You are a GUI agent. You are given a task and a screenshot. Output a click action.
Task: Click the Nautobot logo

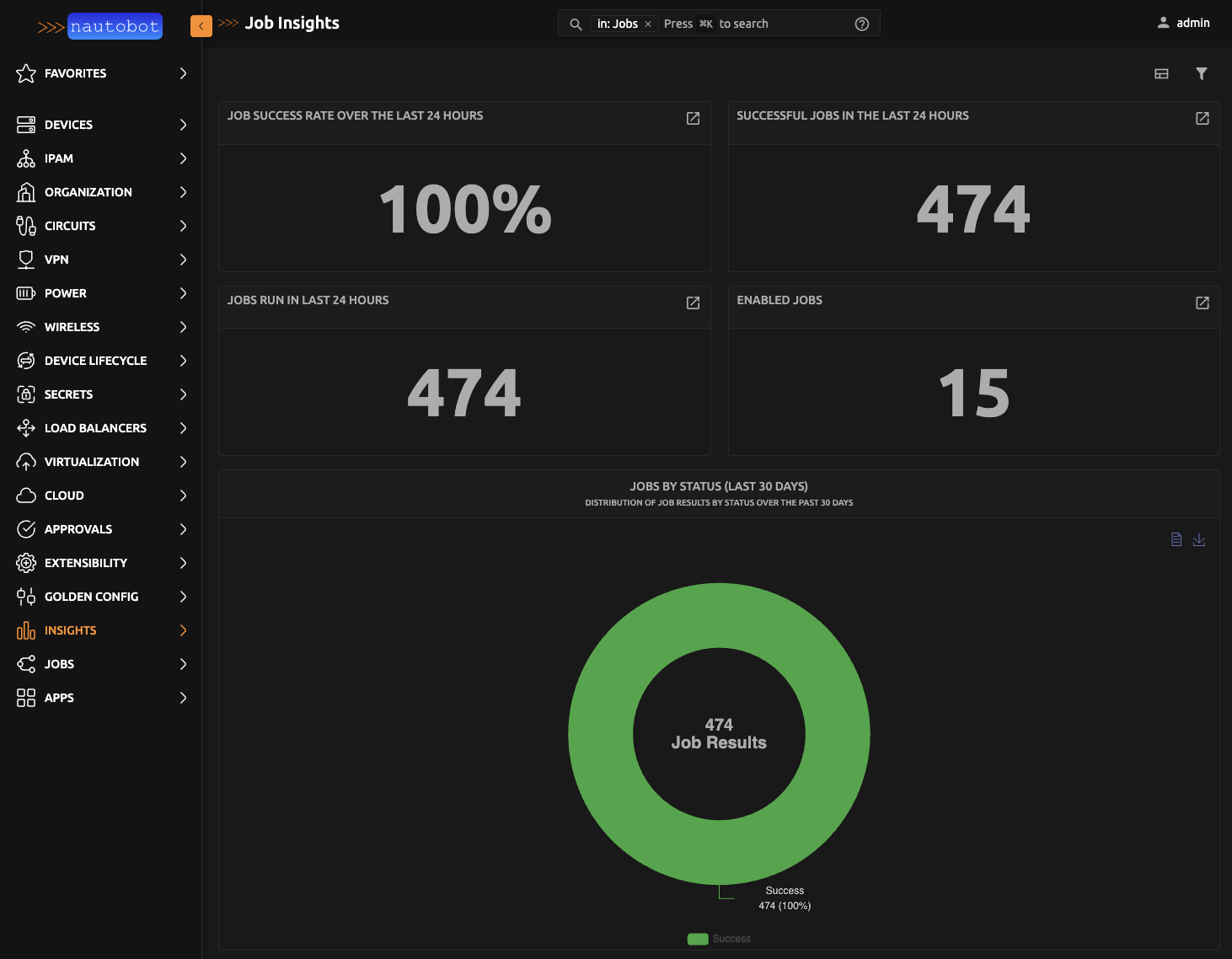click(115, 26)
